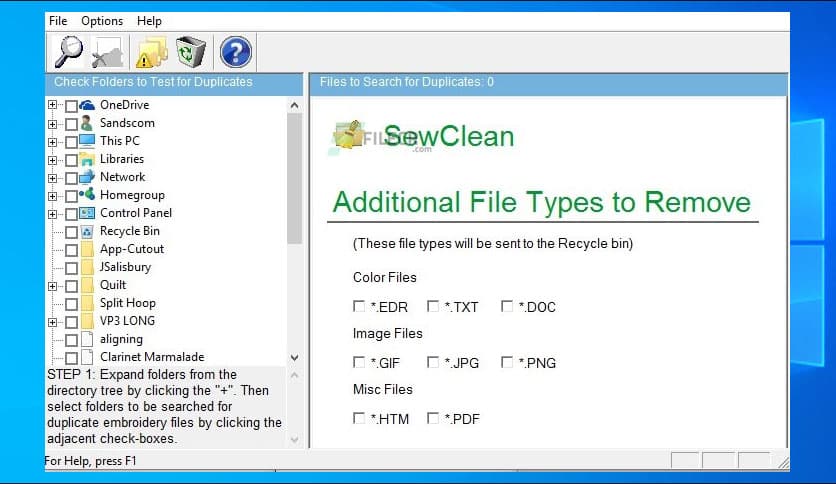Tick the *.HTM misc file checkbox

click(x=359, y=418)
